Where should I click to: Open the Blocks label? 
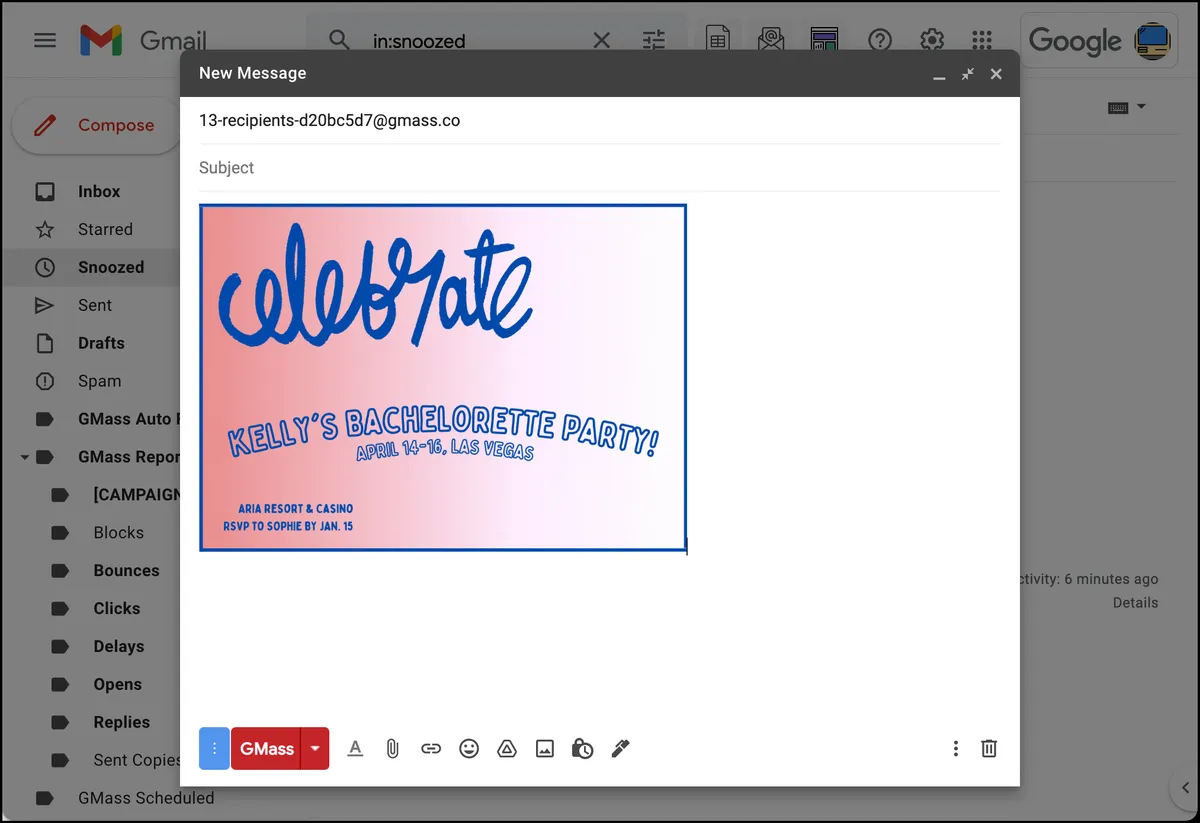pyautogui.click(x=118, y=533)
